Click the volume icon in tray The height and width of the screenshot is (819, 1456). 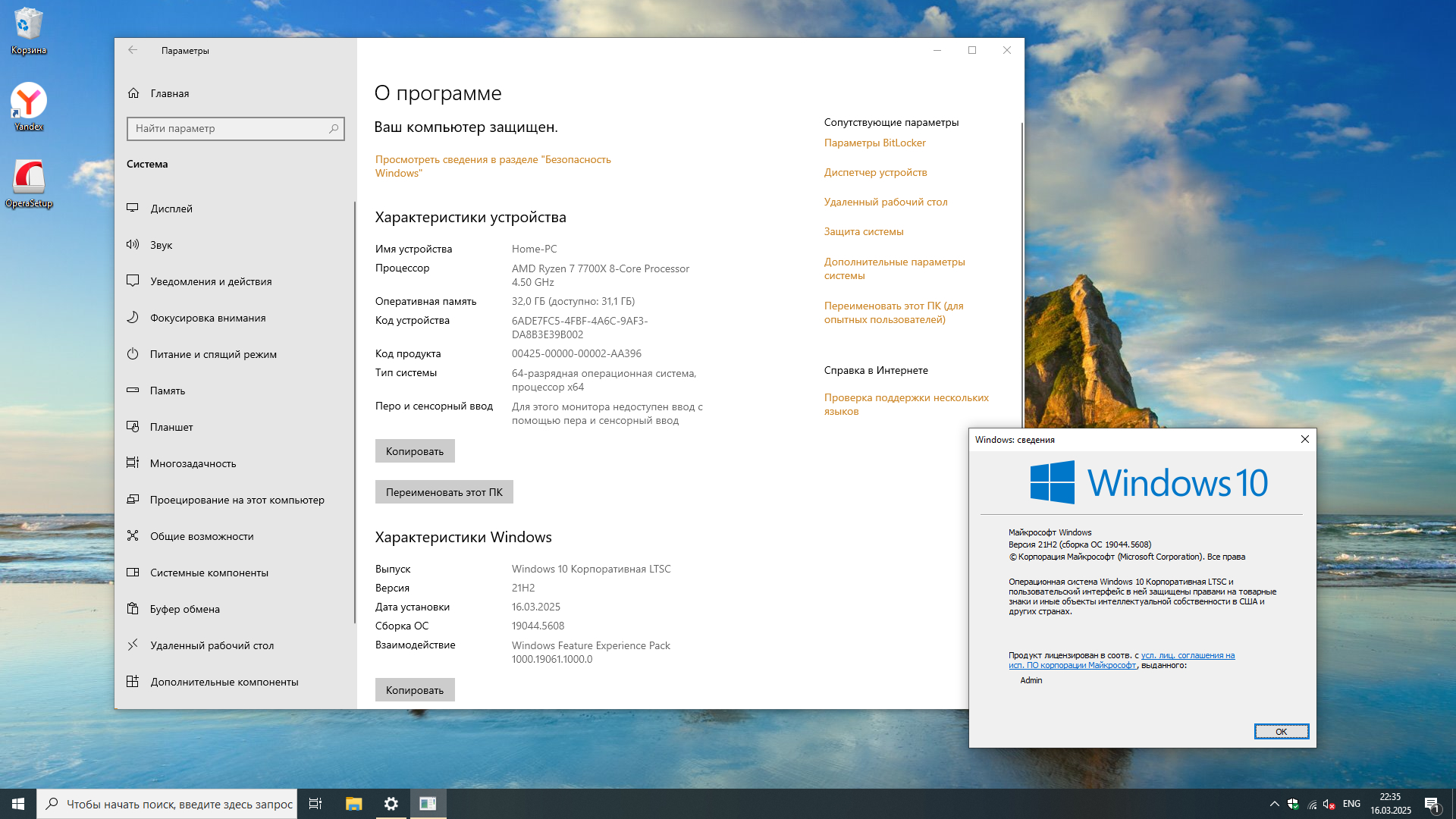[1328, 804]
